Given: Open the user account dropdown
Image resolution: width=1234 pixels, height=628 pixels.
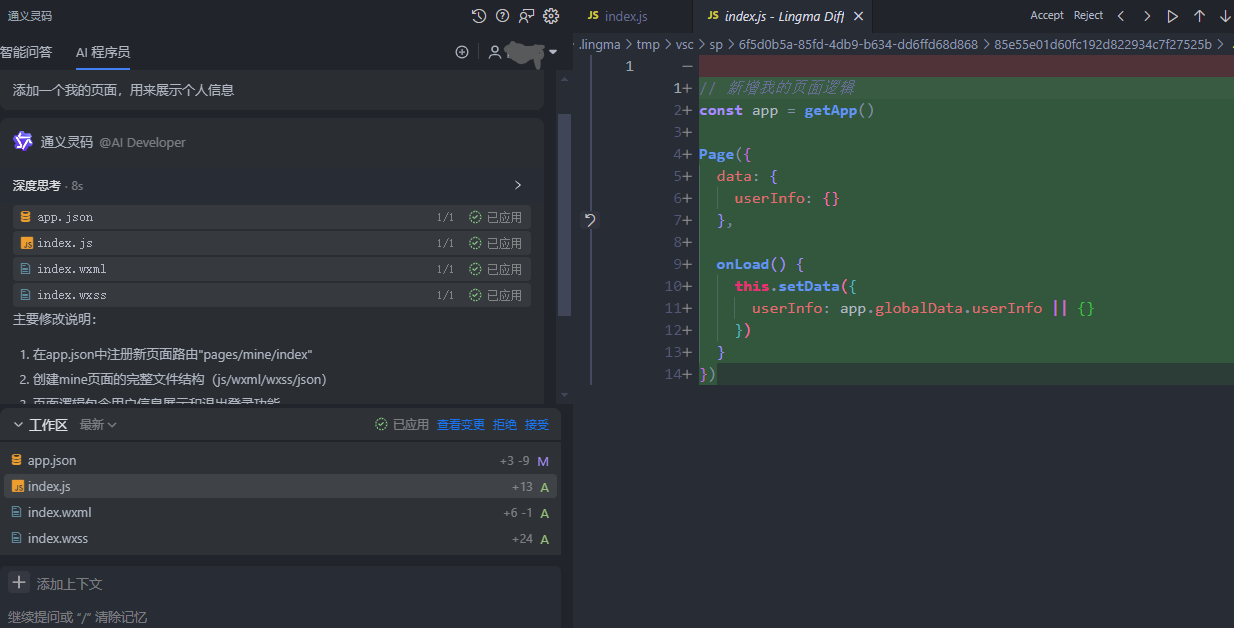Looking at the screenshot, I should 553,52.
